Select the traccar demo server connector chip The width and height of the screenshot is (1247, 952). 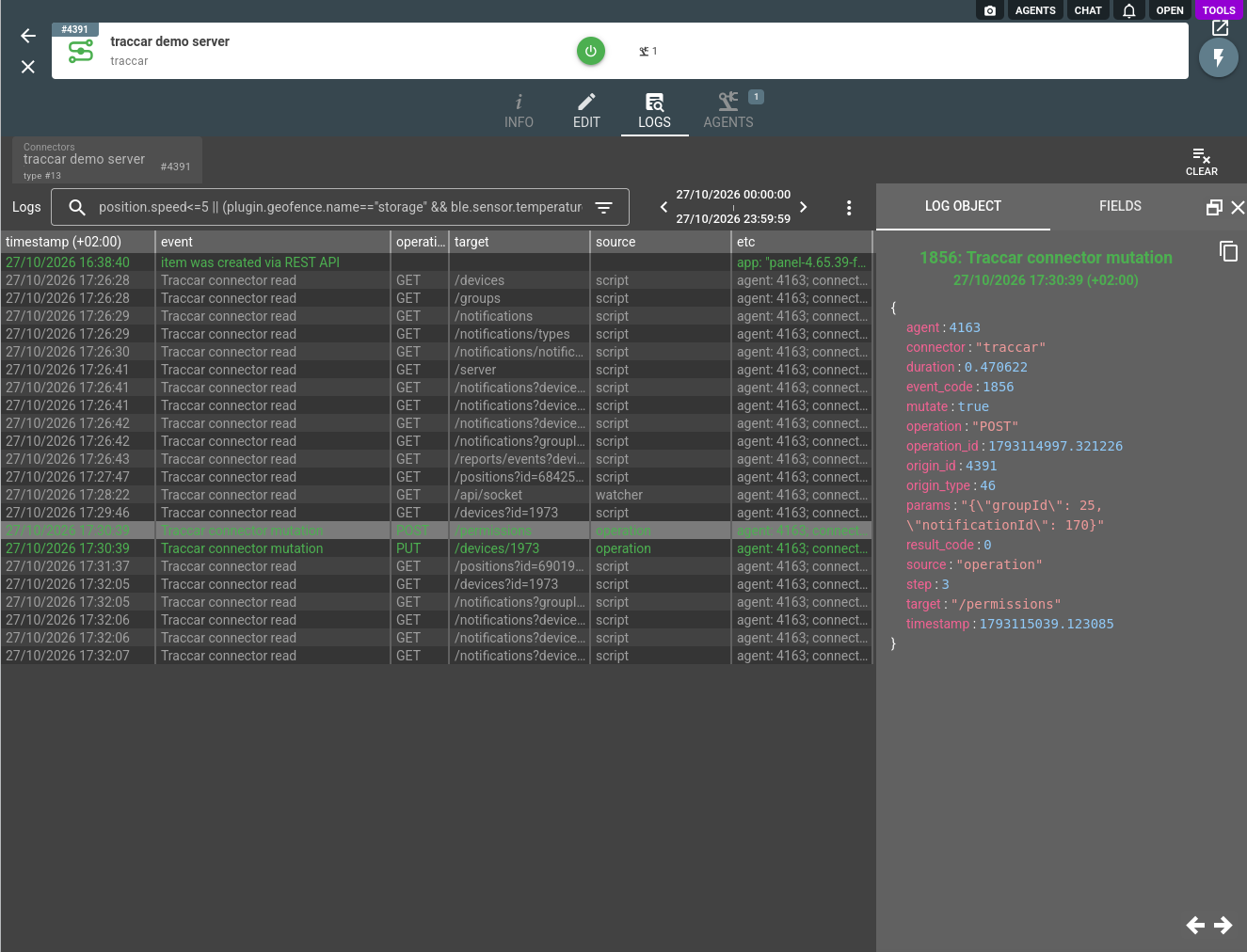pyautogui.click(x=107, y=160)
